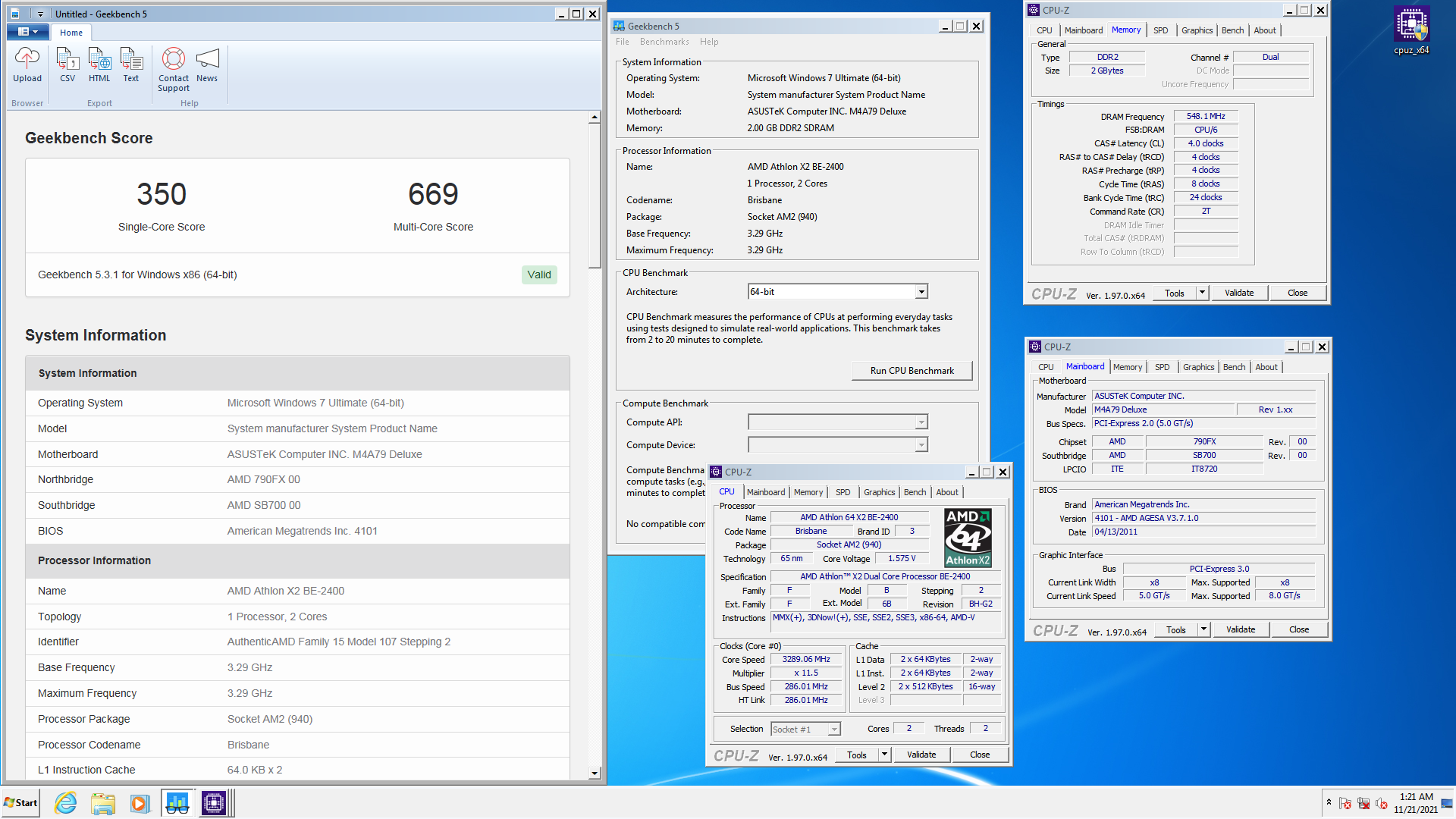Click the scroll up arrow in results pane

pos(595,118)
